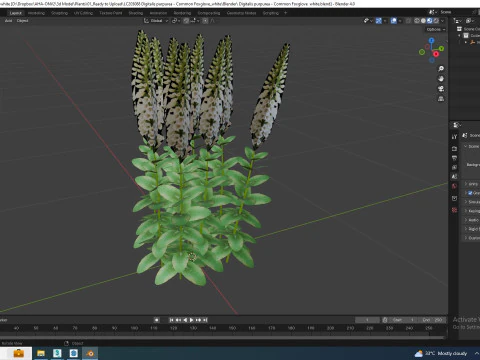This screenshot has width=480, height=360.
Task: Switch perspective/orthographic view button
Action: click(x=441, y=99)
